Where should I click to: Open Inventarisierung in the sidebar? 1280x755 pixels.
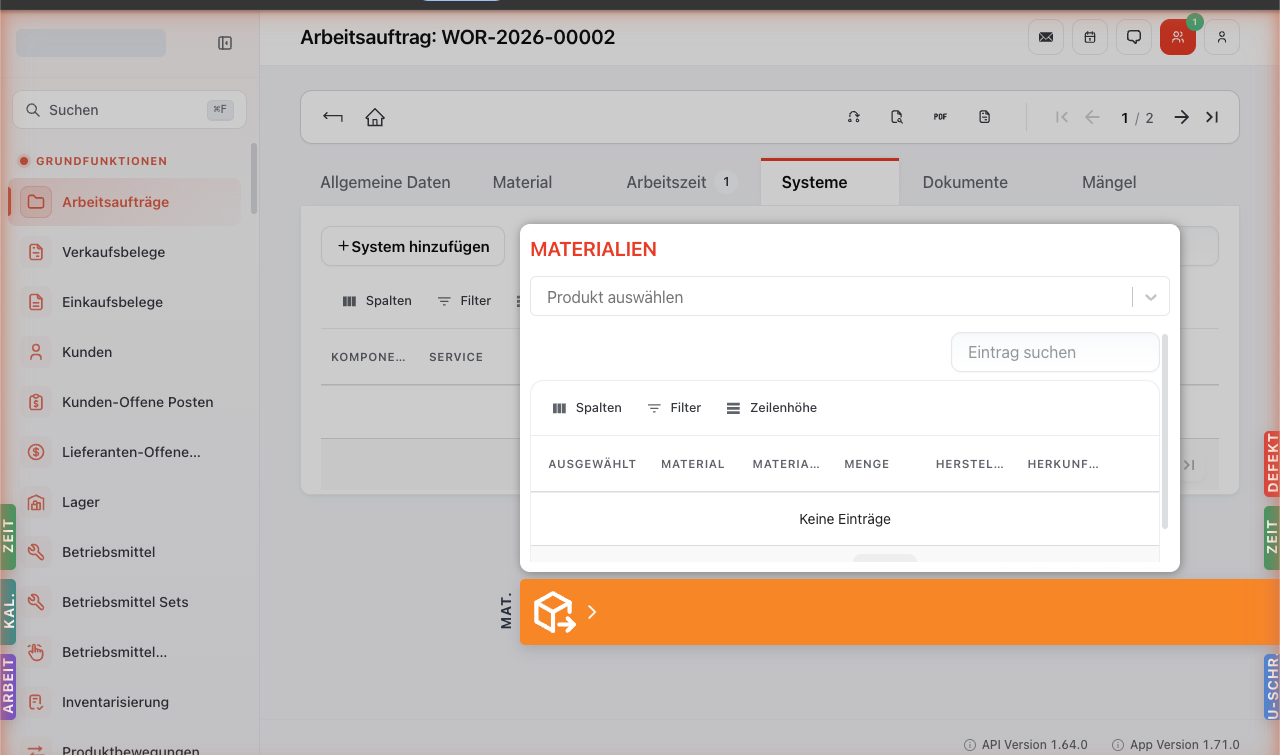[x=125, y=702]
